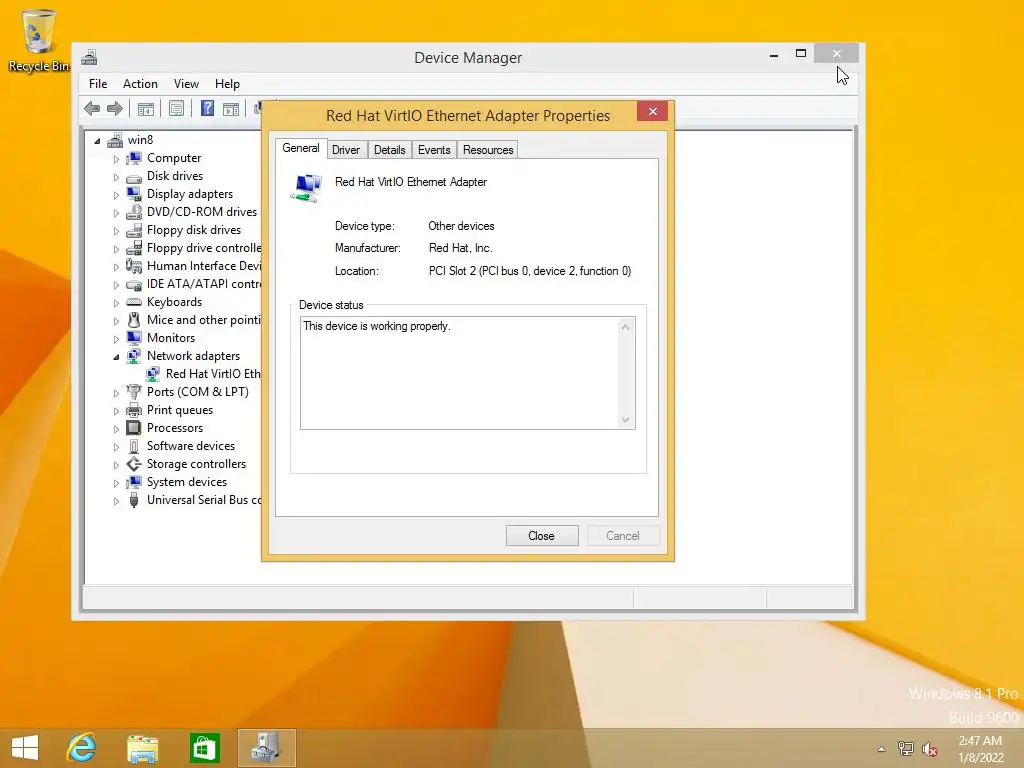This screenshot has height=768, width=1024.
Task: Click the Mice and other pointing devices icon
Action: (134, 320)
